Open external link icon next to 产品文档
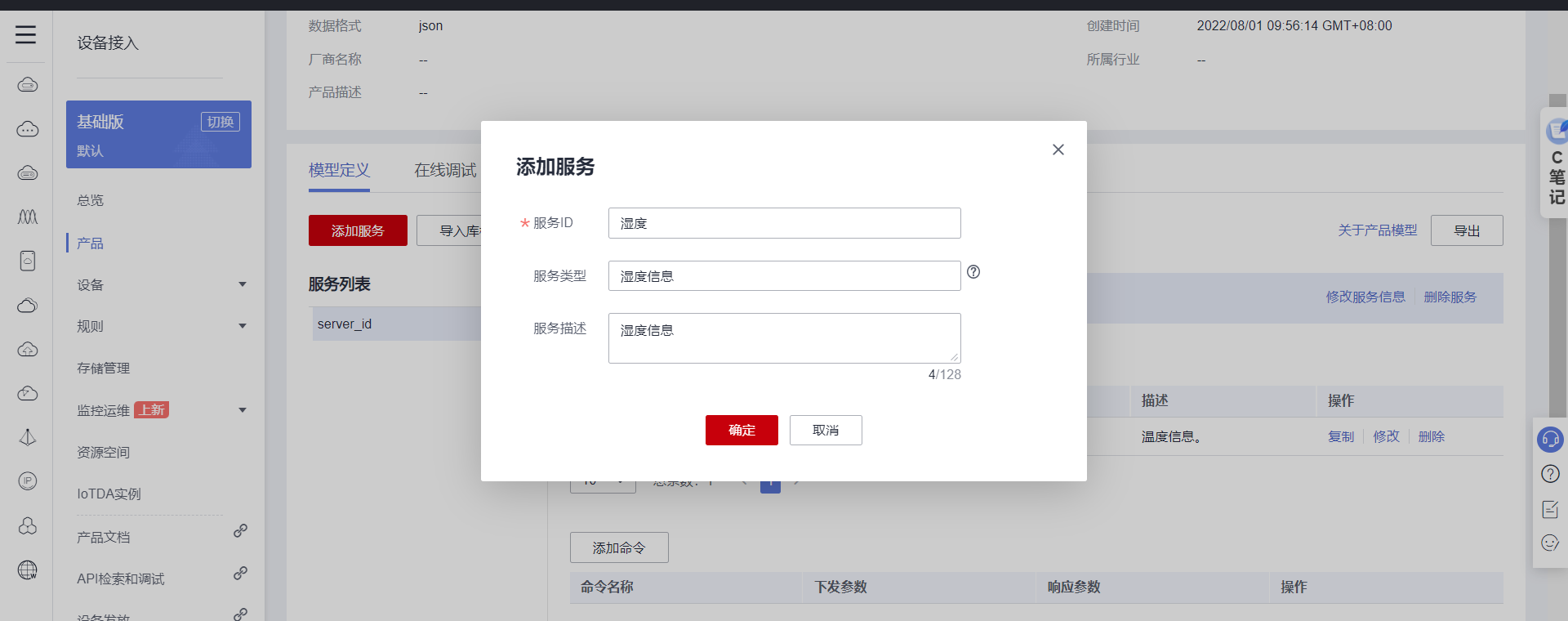Viewport: 1568px width, 621px height. pyautogui.click(x=240, y=531)
